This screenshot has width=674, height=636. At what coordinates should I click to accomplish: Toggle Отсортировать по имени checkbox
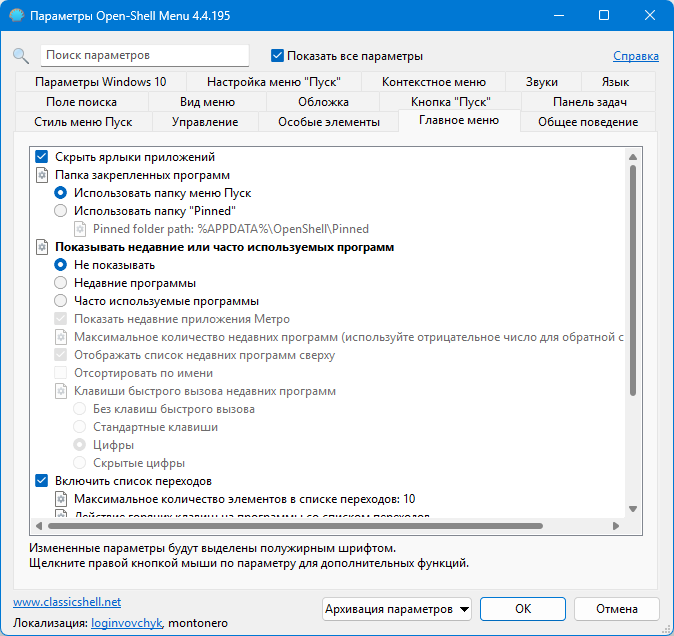tap(61, 373)
